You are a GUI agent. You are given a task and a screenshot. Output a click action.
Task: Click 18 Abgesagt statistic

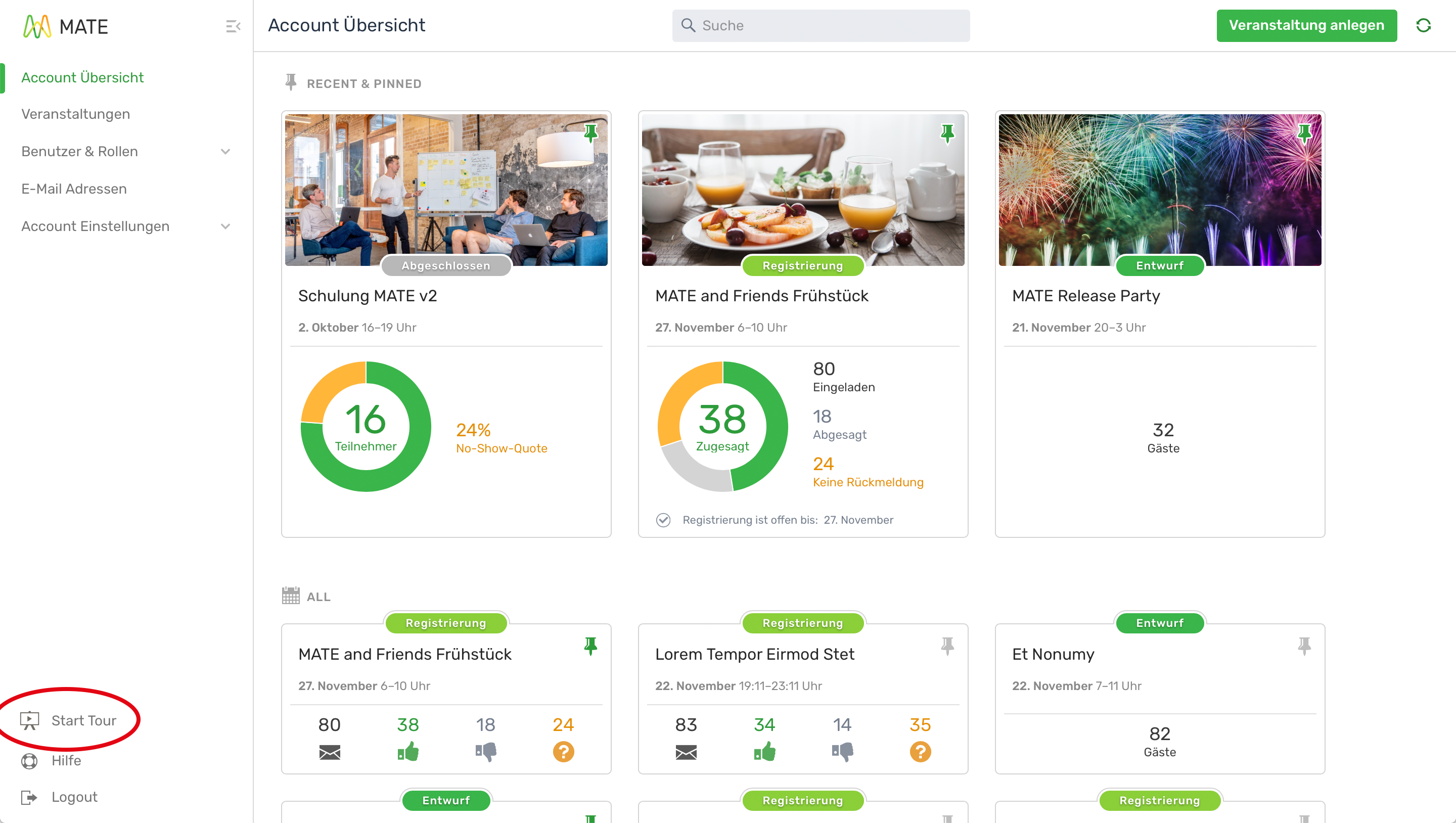[x=839, y=425]
